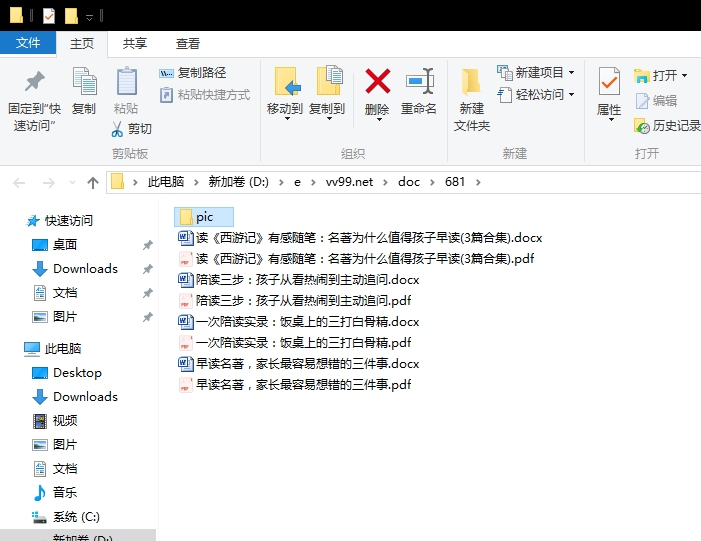701x541 pixels.
Task: Click the History (历史记录) button
Action: pyautogui.click(x=667, y=126)
